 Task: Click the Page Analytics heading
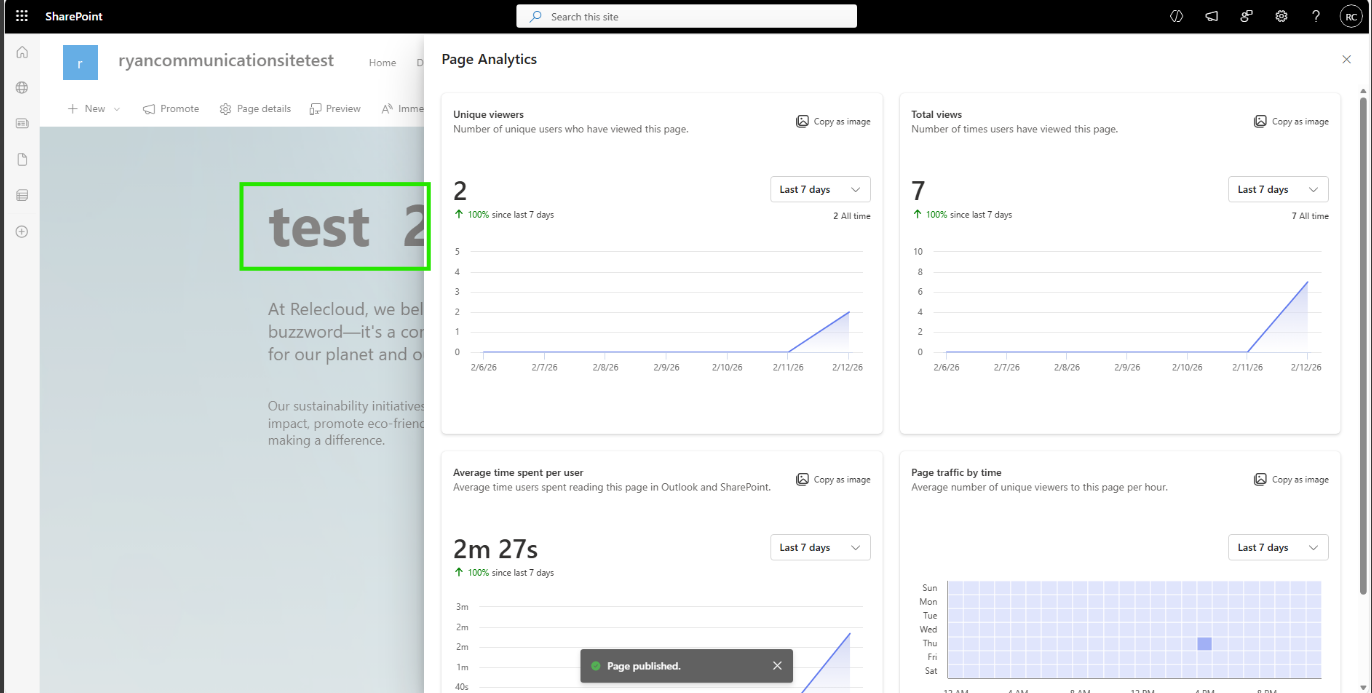(489, 59)
